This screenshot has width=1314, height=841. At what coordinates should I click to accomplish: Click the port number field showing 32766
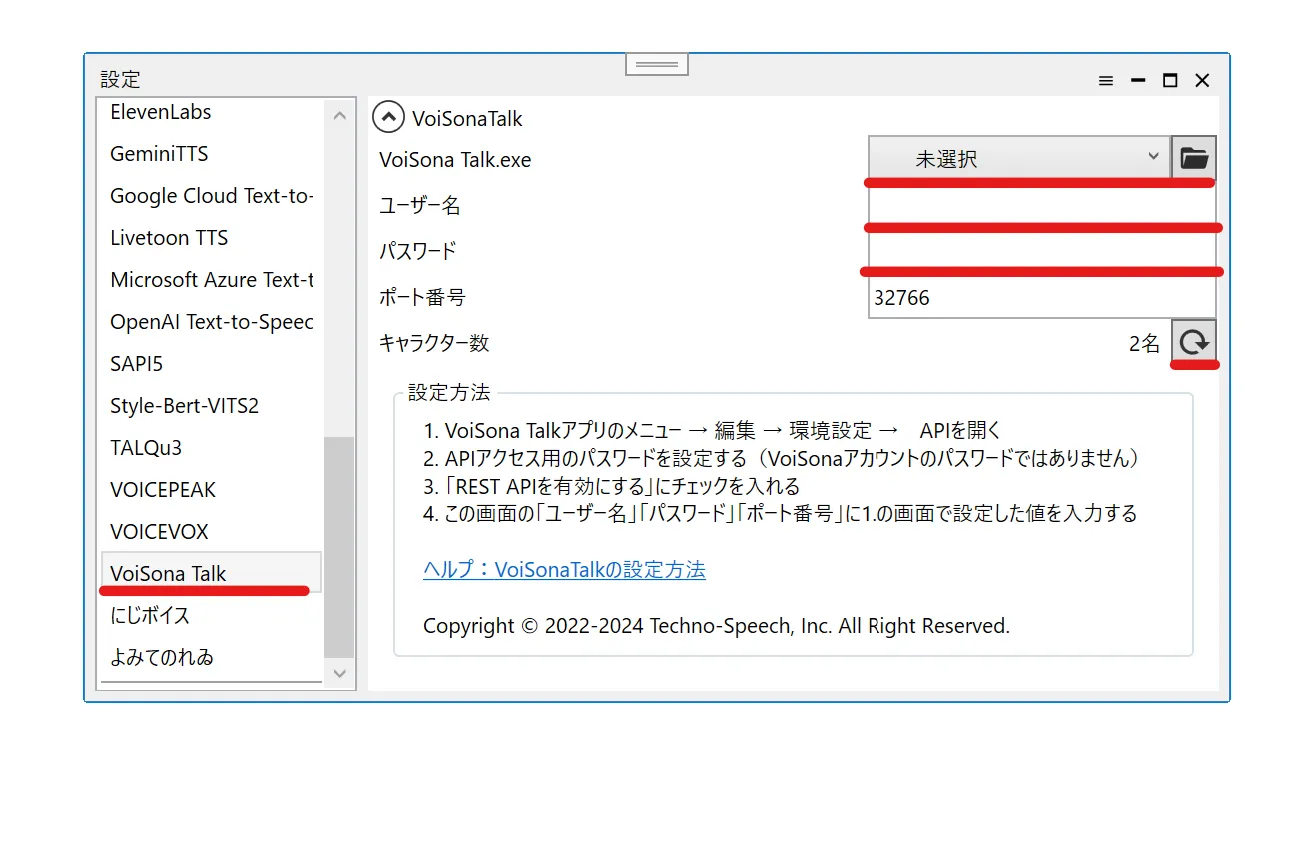click(x=1042, y=297)
